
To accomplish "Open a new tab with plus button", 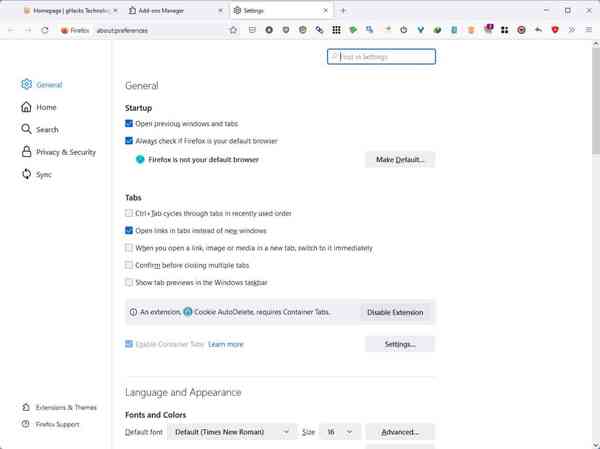I will tap(343, 11).
